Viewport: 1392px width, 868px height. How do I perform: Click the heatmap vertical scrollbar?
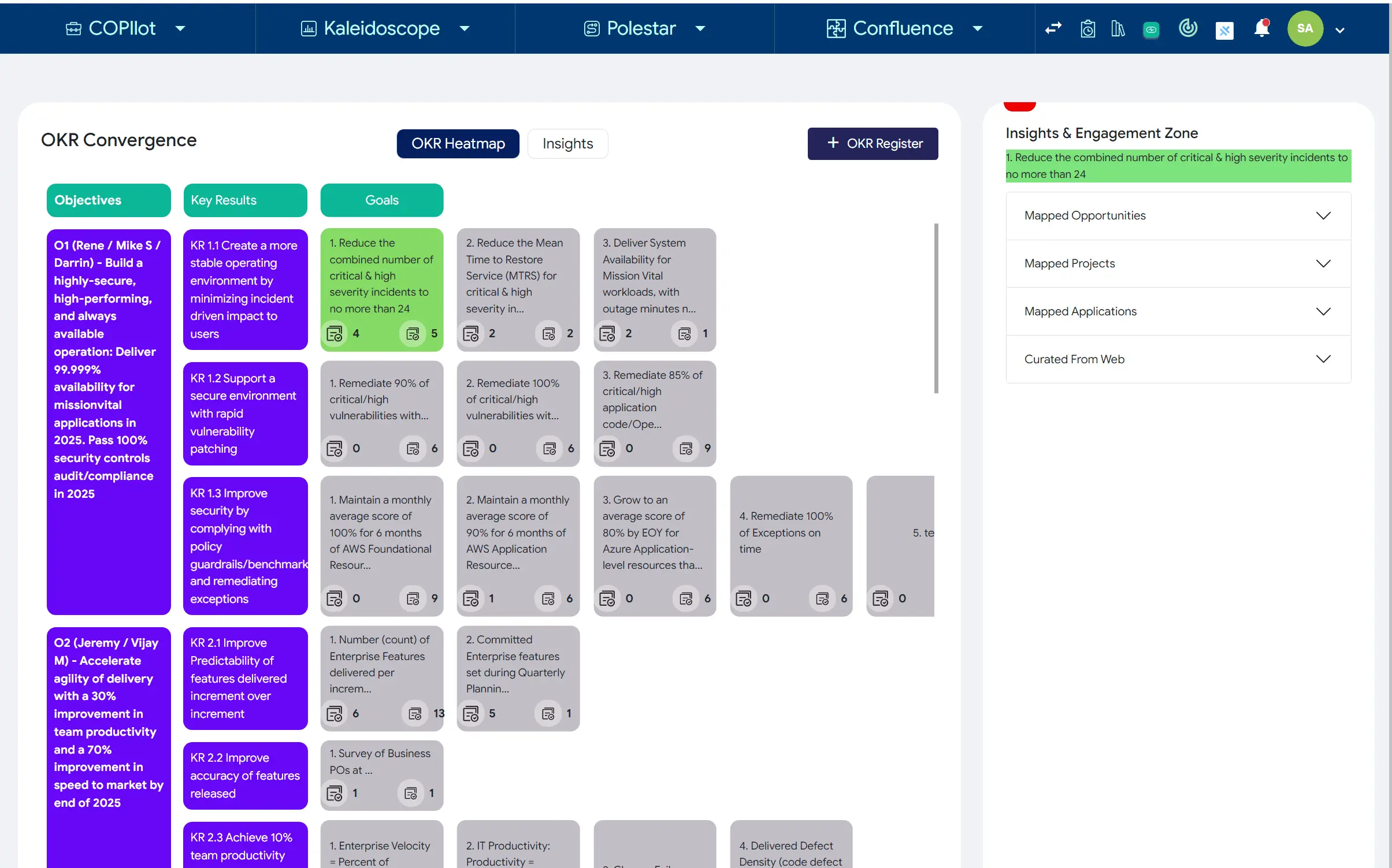[x=936, y=308]
